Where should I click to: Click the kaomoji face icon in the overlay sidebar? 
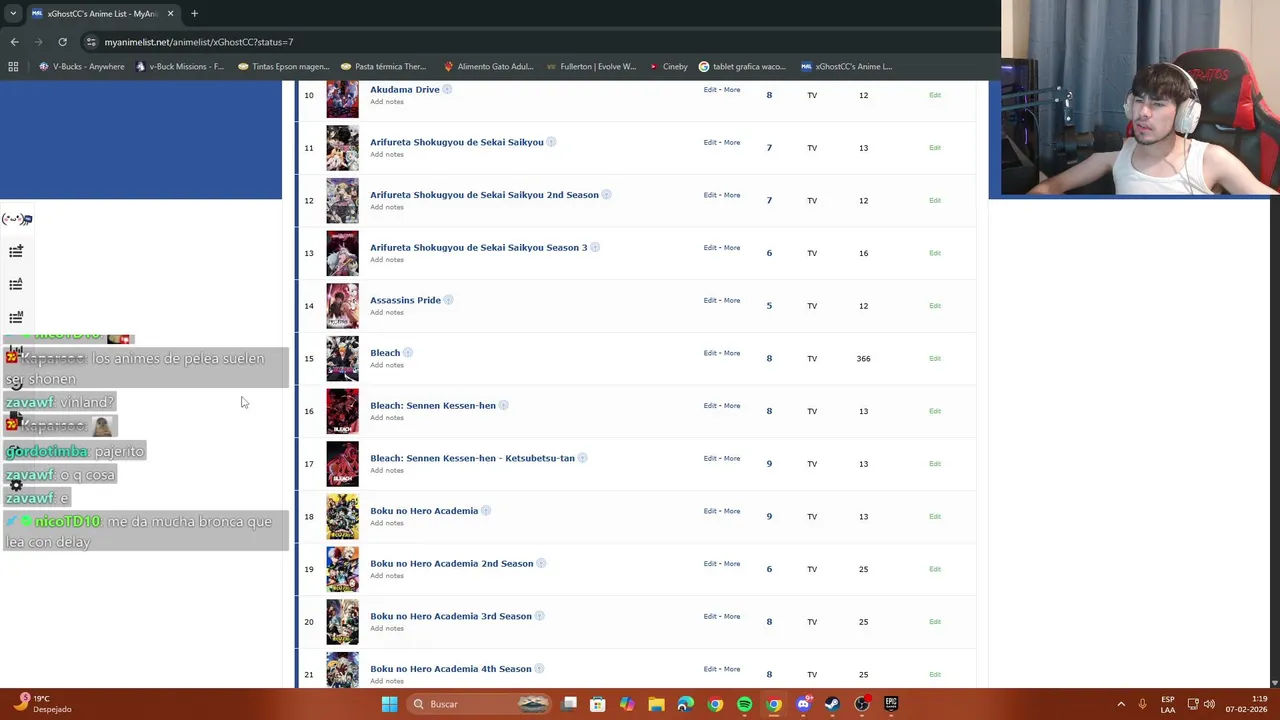point(16,219)
